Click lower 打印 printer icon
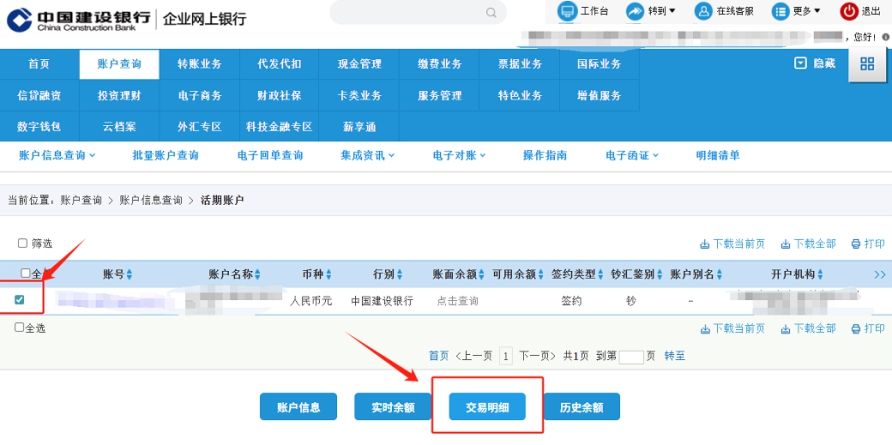 pyautogui.click(x=856, y=329)
